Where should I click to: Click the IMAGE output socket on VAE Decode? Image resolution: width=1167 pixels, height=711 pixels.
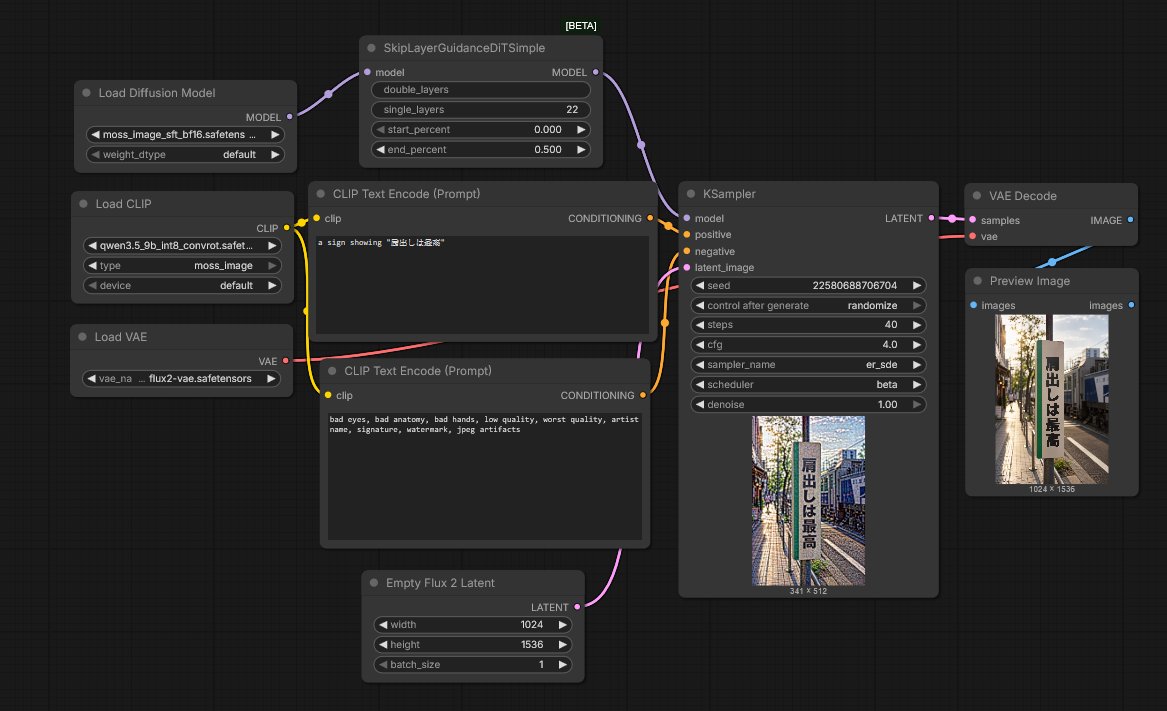(x=1131, y=220)
